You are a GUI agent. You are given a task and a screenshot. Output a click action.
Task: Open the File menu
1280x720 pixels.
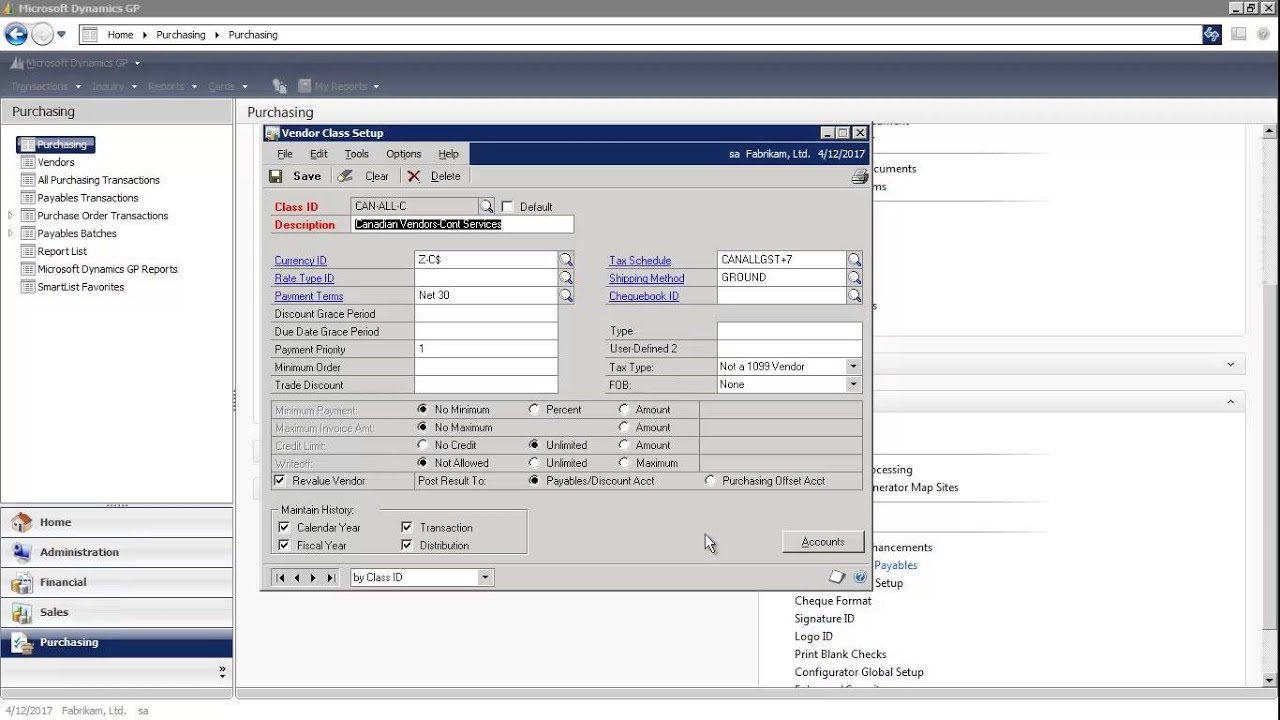pyautogui.click(x=285, y=154)
